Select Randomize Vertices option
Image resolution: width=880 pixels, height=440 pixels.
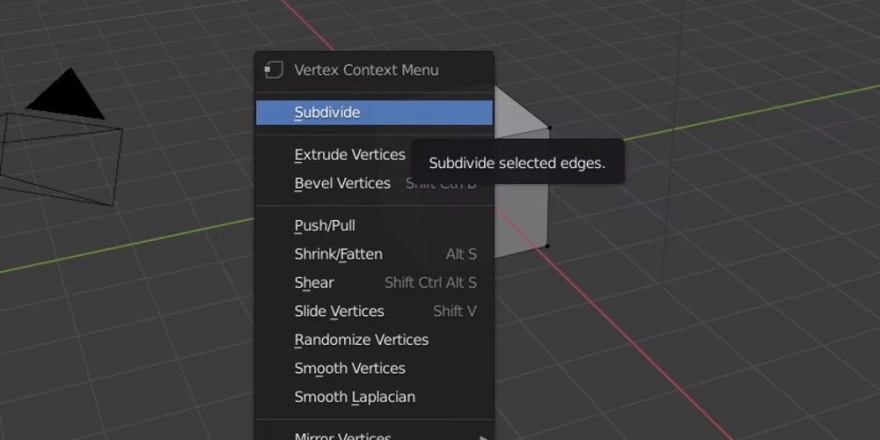click(374, 340)
